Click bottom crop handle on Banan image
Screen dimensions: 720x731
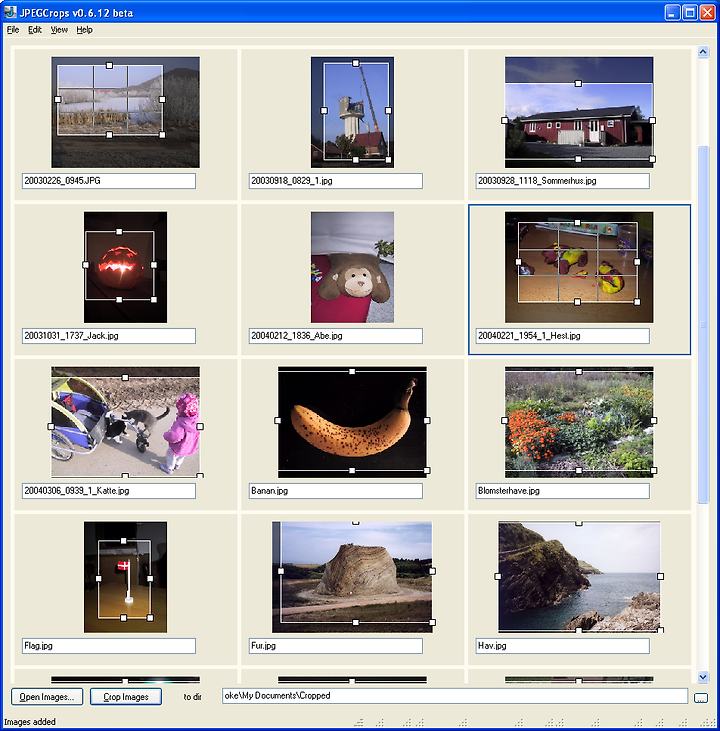(352, 470)
